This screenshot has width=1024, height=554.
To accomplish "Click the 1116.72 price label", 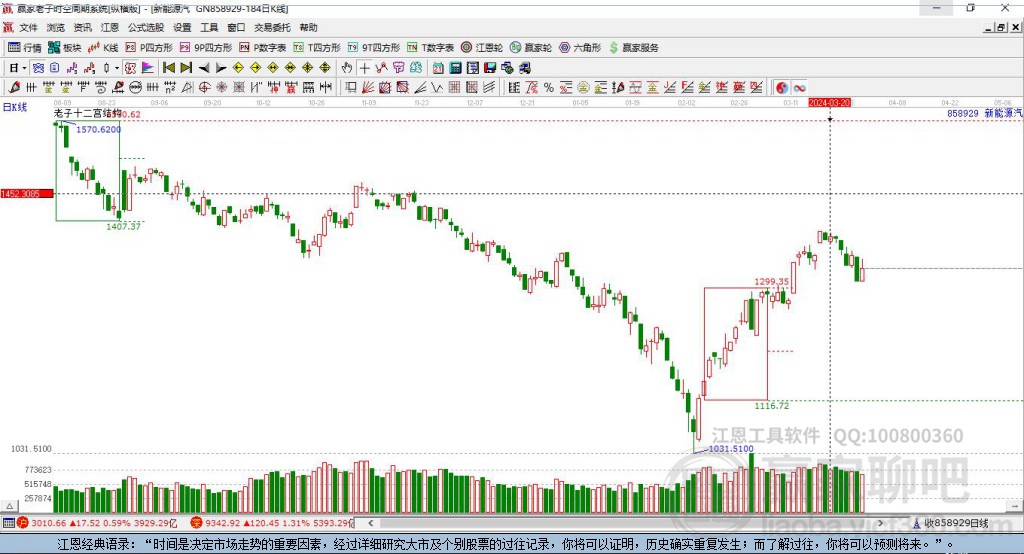I will pos(771,406).
